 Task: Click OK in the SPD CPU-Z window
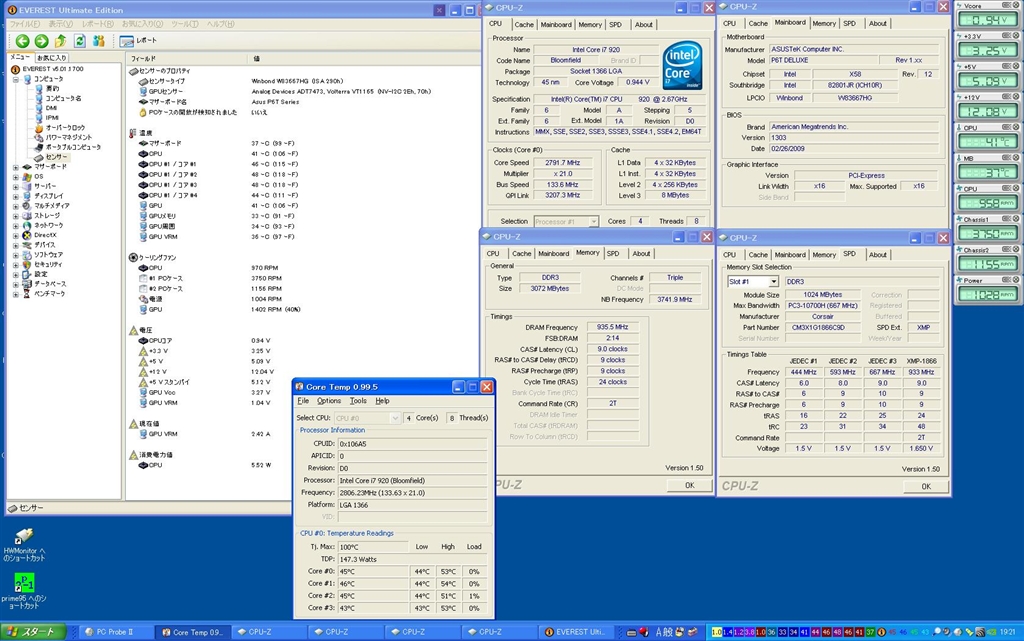926,486
